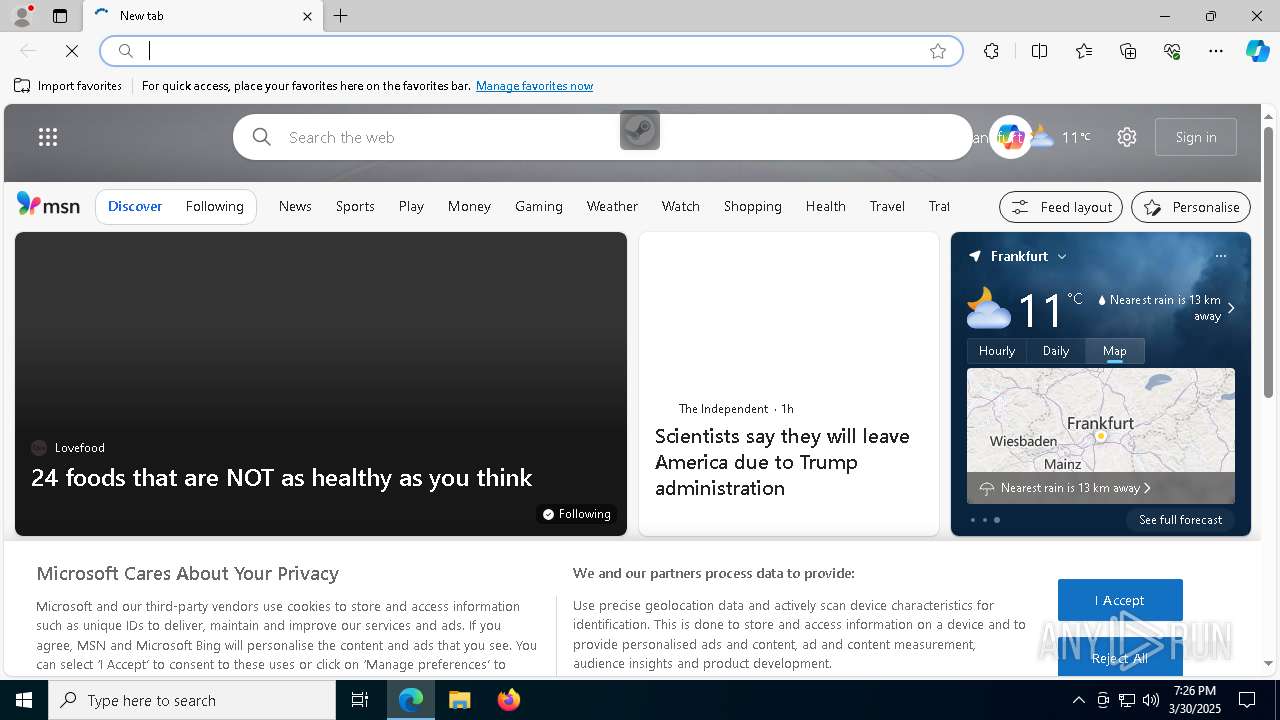Switch to the Following tab

point(215,206)
